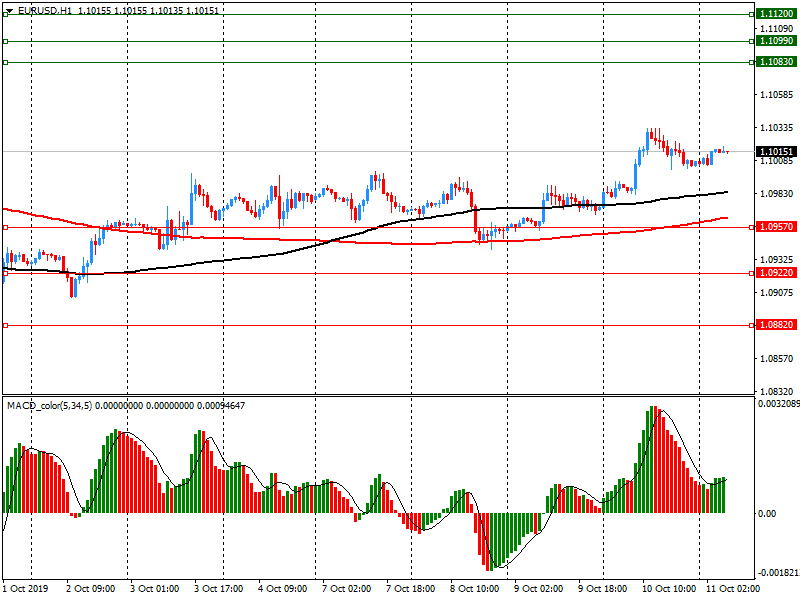Click left anchor square of 1.08820 line
800x600 pixels.
click(x=5, y=325)
